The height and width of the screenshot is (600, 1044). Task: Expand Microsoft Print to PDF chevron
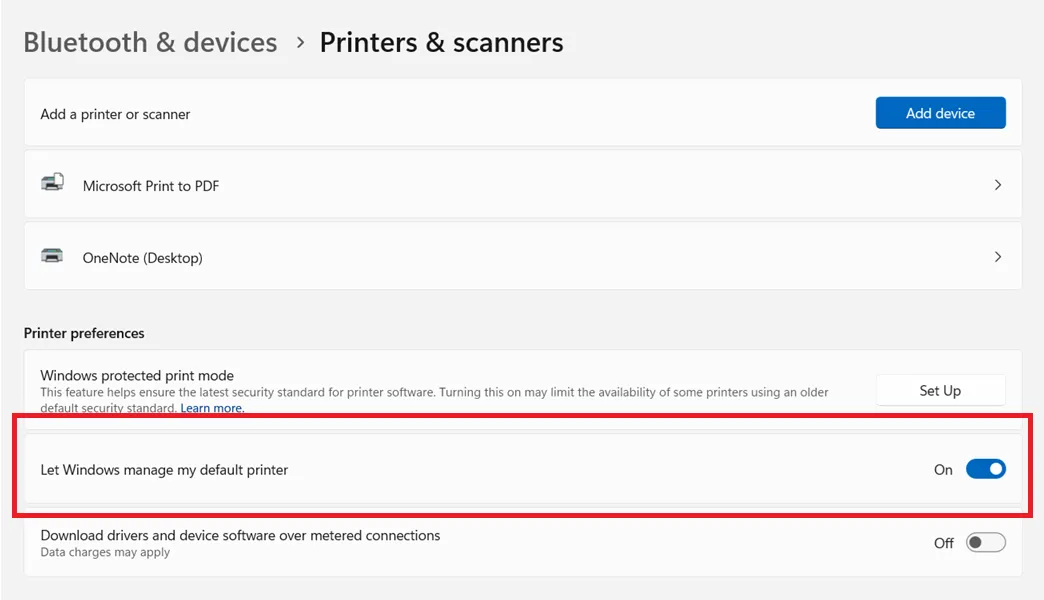(x=997, y=185)
